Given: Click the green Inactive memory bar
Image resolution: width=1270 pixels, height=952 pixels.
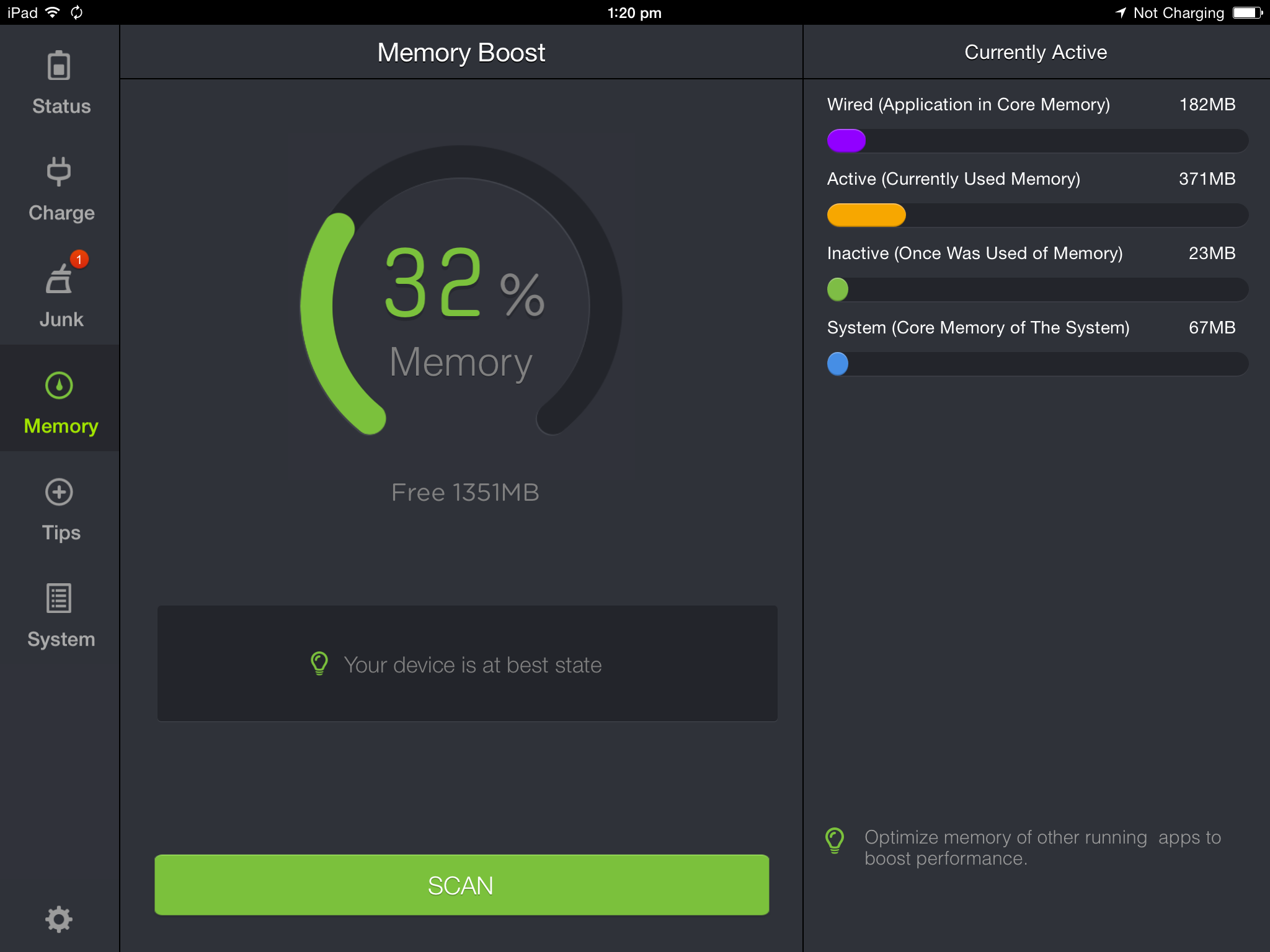Looking at the screenshot, I should 838,289.
